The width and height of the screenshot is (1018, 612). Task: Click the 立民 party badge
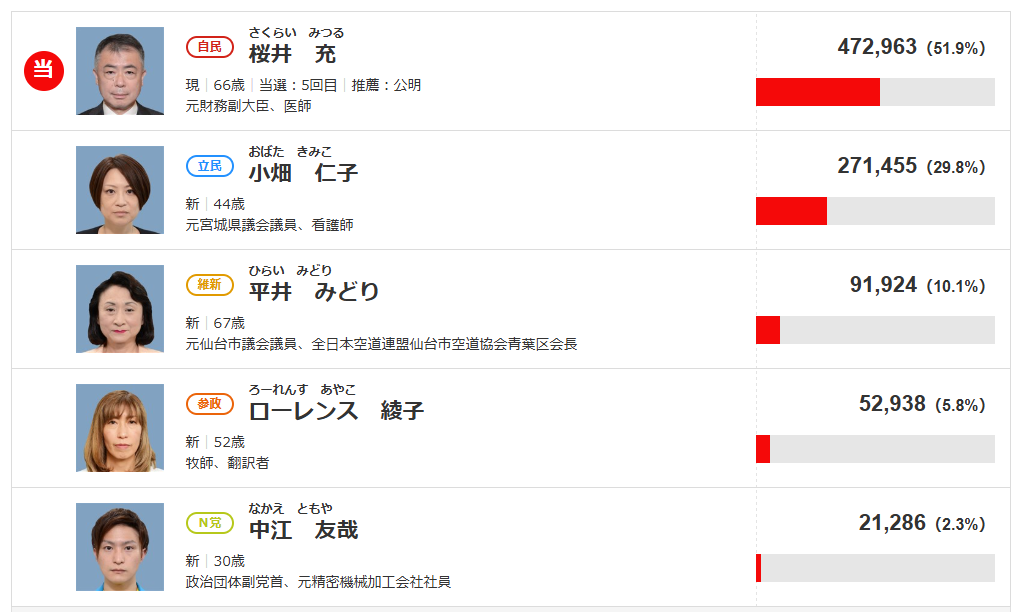[210, 166]
